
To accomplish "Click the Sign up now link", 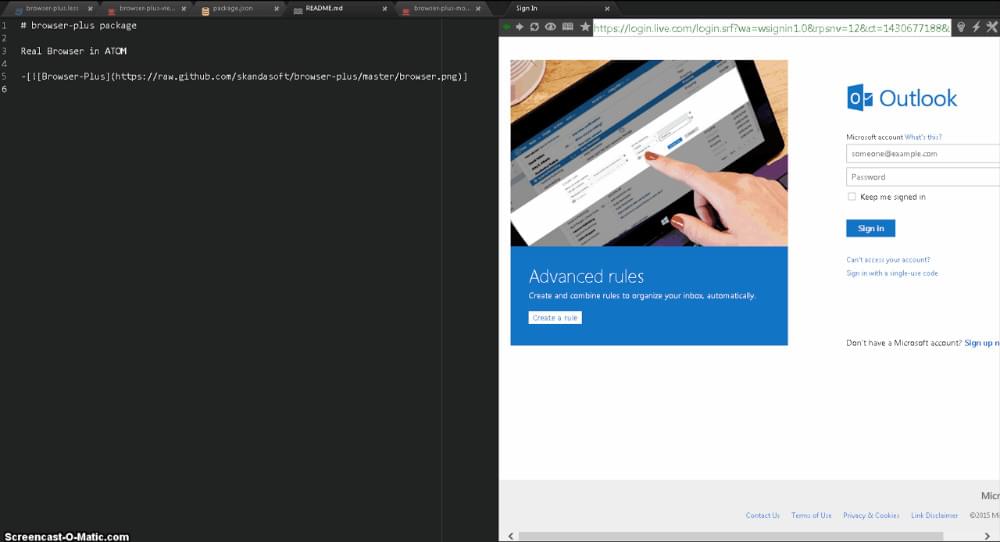I will [x=982, y=343].
